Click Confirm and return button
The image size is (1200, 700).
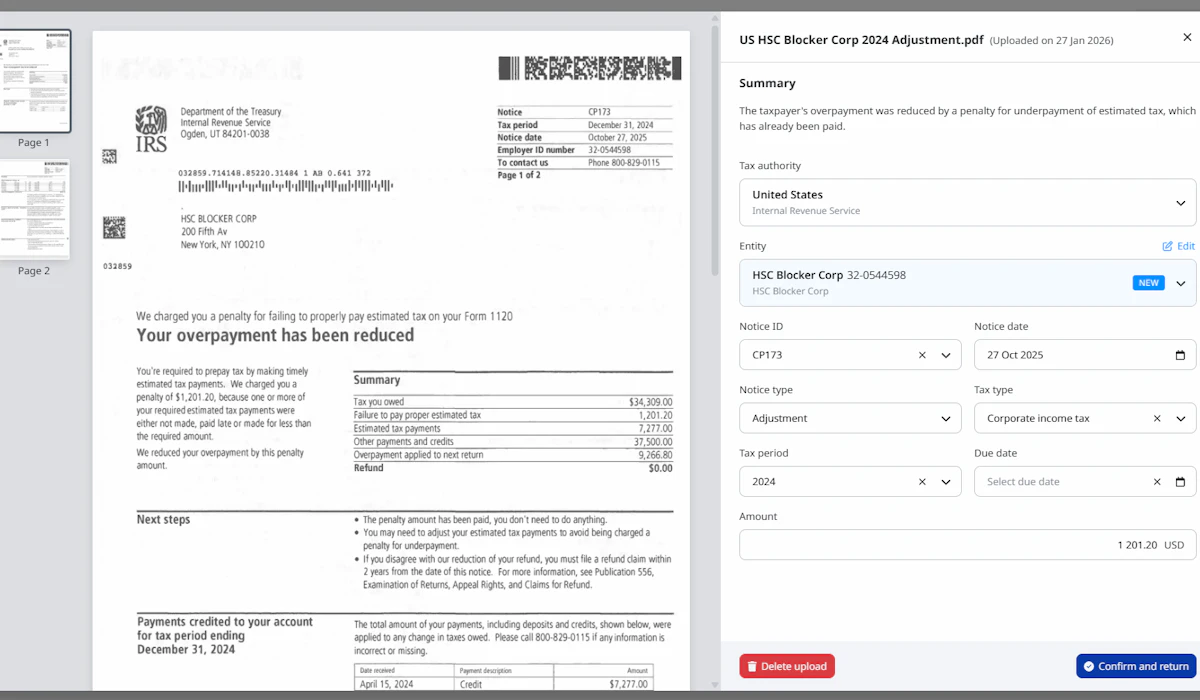coord(1136,666)
